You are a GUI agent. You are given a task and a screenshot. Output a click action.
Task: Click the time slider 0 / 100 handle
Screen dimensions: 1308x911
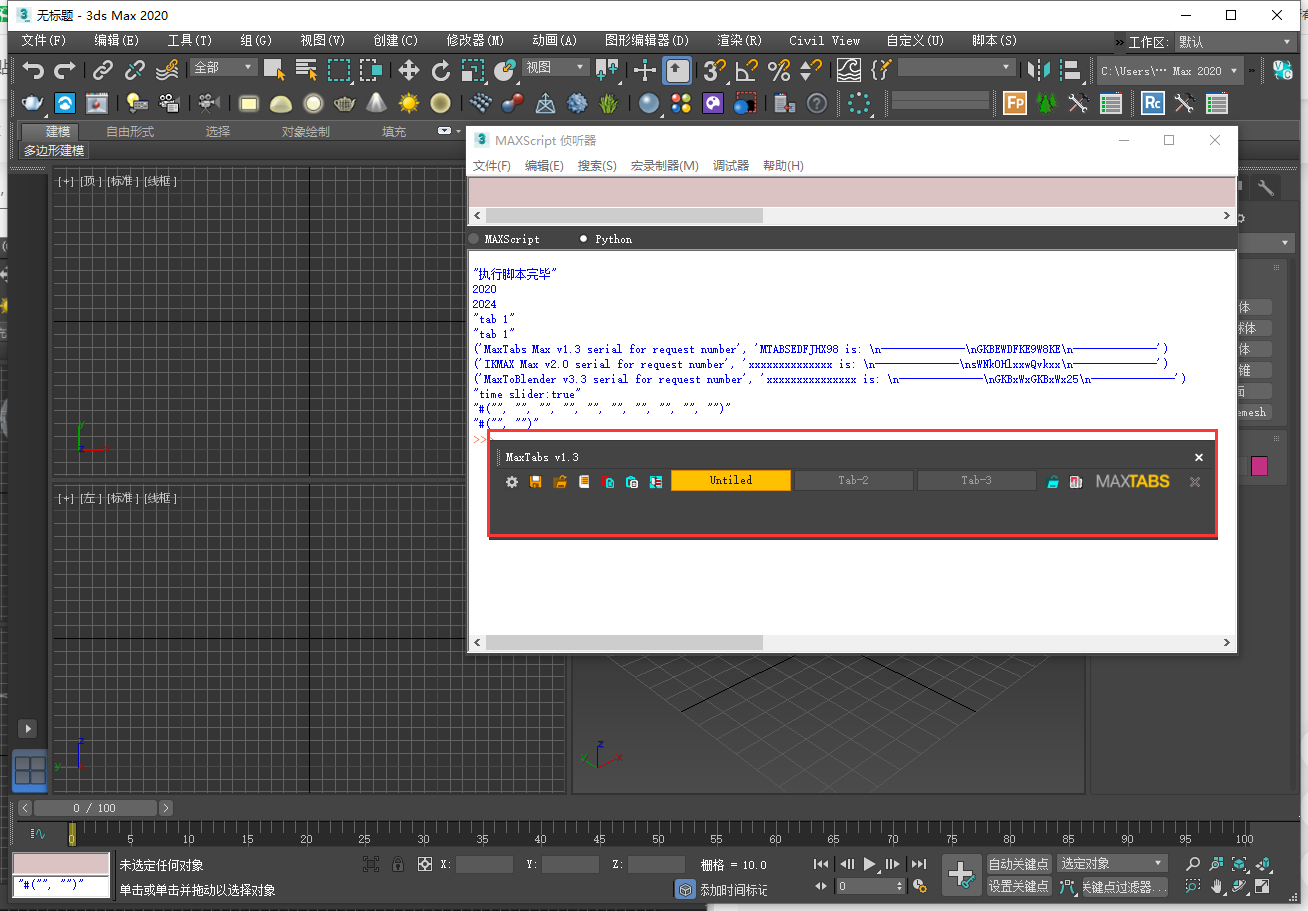point(95,808)
